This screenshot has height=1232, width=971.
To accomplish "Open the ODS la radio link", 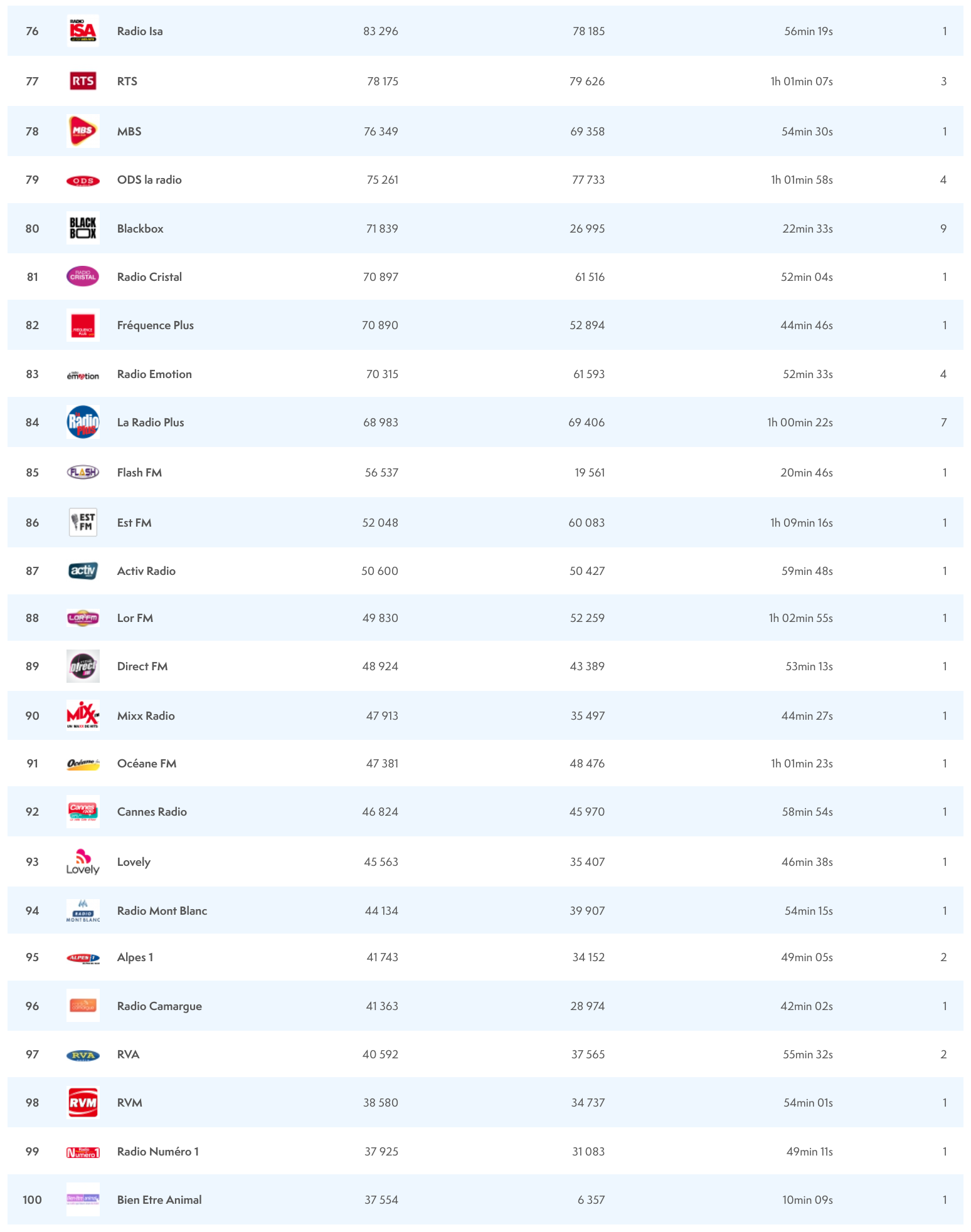I will tap(149, 180).
